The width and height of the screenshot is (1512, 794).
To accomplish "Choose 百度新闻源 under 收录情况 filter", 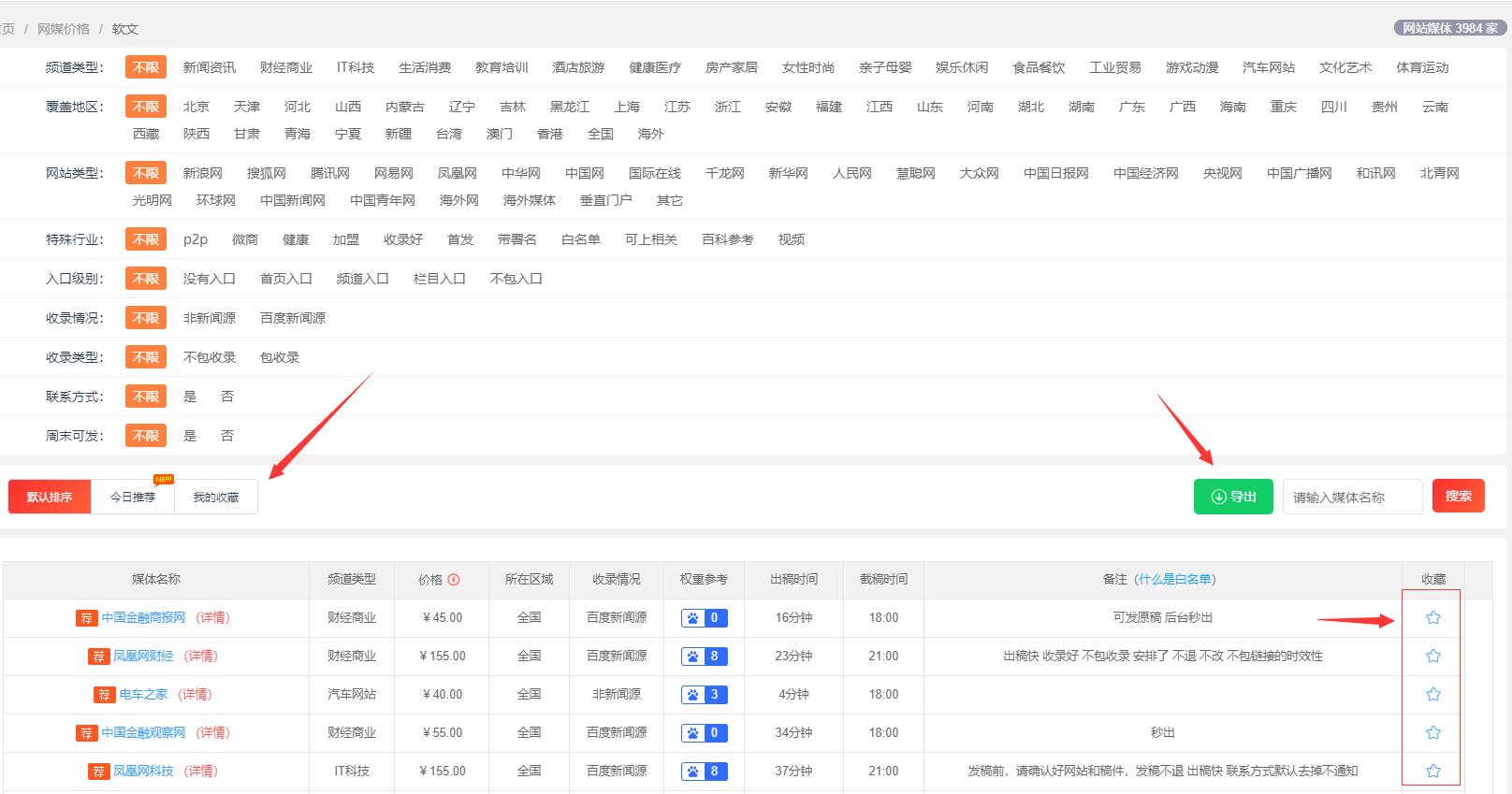I will [292, 318].
